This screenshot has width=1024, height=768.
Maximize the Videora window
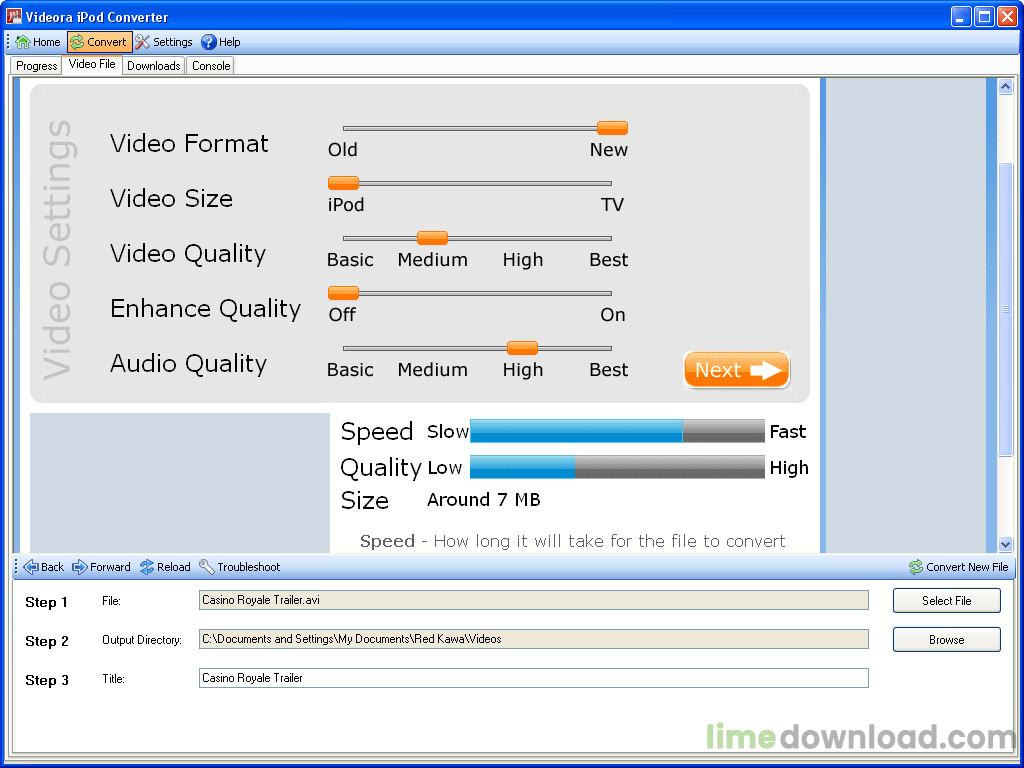[984, 16]
